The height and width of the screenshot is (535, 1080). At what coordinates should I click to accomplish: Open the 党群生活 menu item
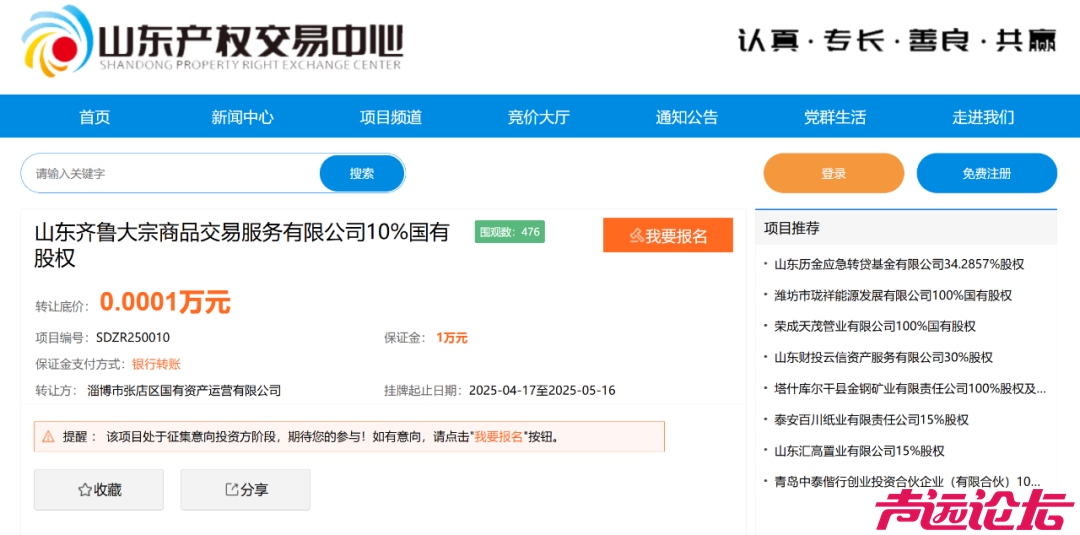[835, 117]
